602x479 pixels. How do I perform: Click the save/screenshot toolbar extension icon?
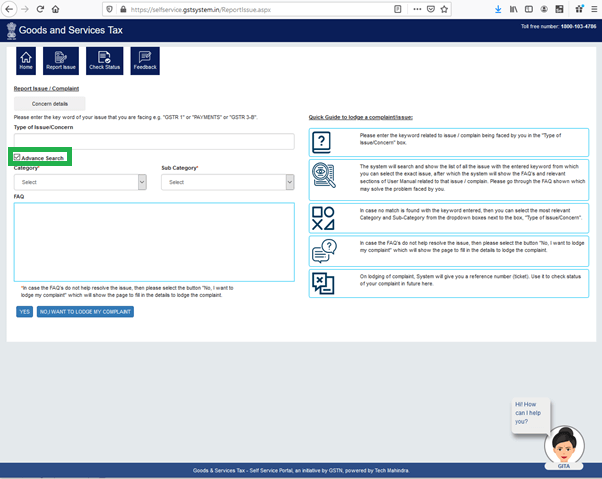point(559,9)
